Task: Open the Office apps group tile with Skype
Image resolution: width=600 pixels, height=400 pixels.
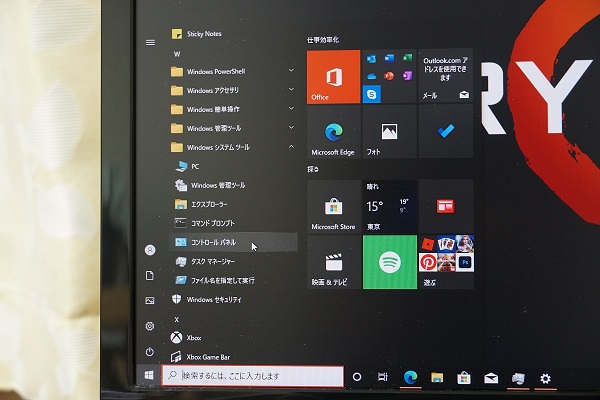Action: [x=389, y=77]
